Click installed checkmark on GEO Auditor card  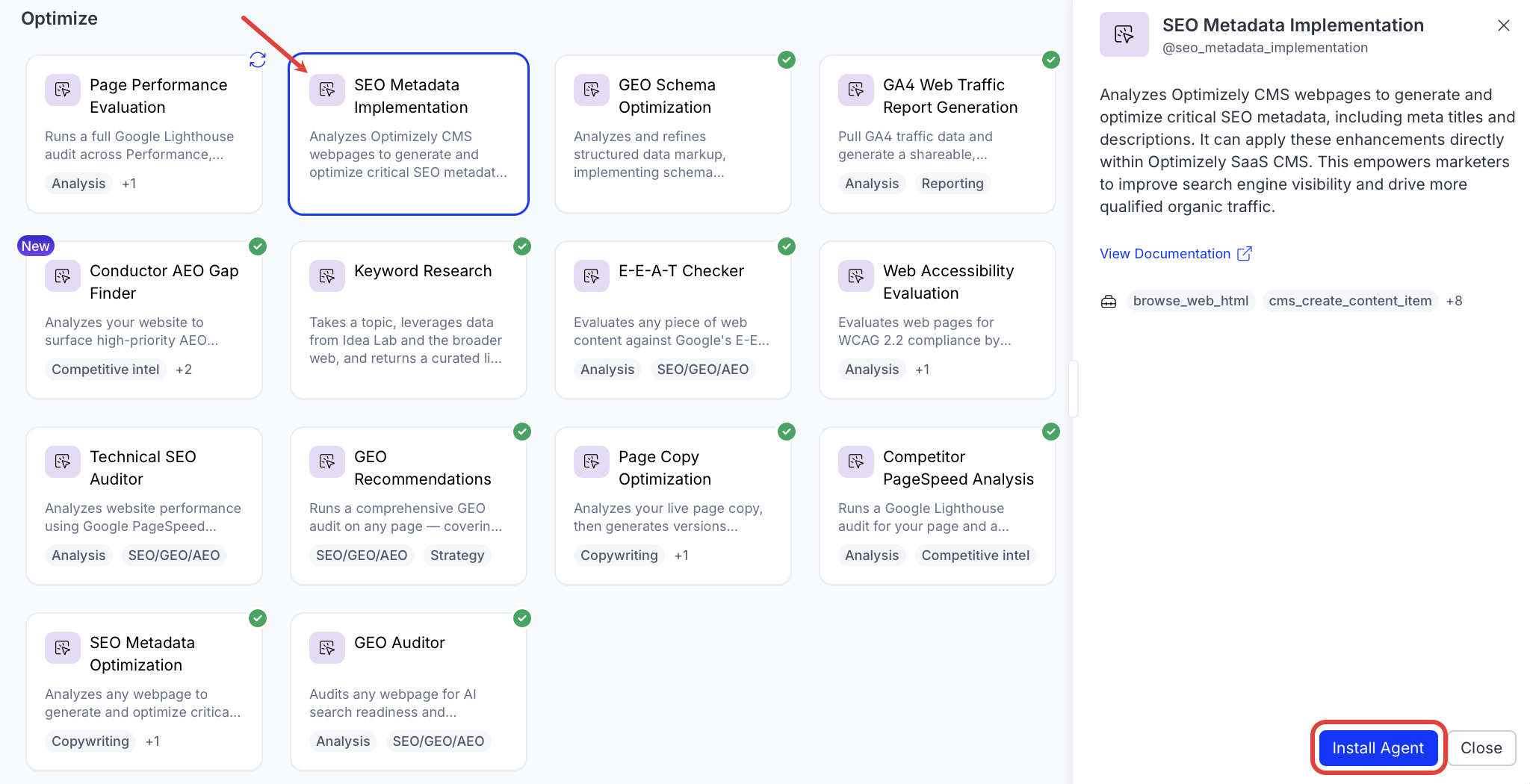tap(522, 618)
